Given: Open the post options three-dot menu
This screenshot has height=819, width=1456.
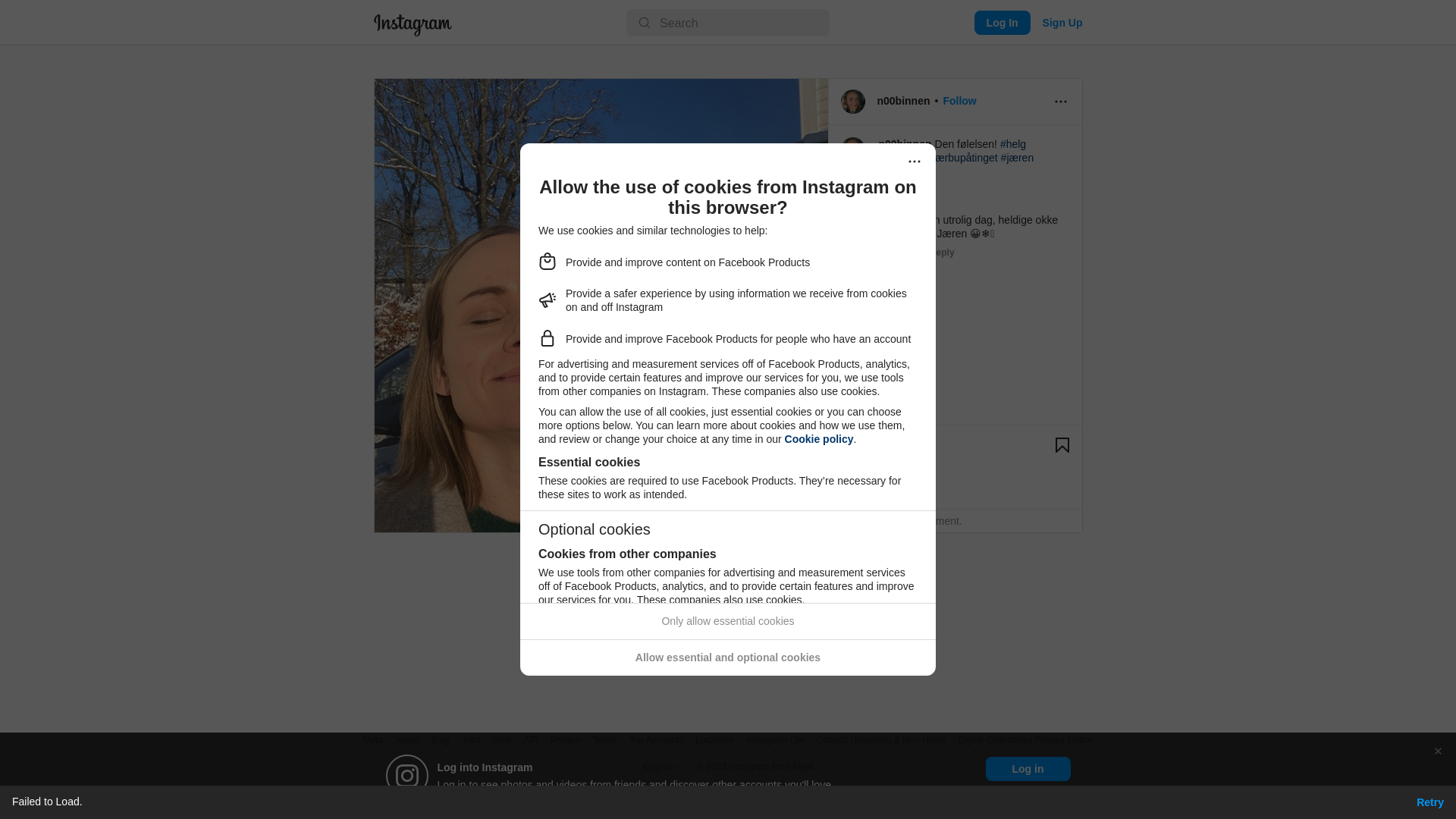Looking at the screenshot, I should coord(1060,102).
